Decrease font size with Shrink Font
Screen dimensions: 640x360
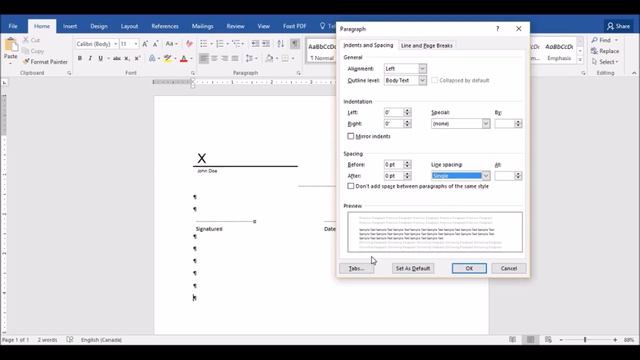pos(156,44)
